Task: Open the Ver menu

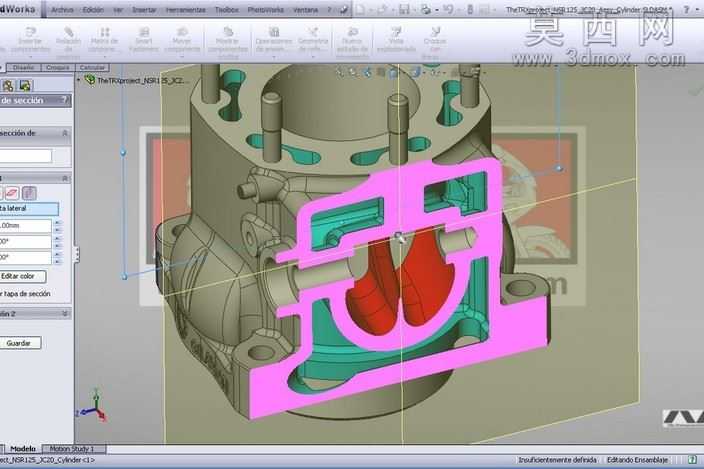Action: click(118, 9)
